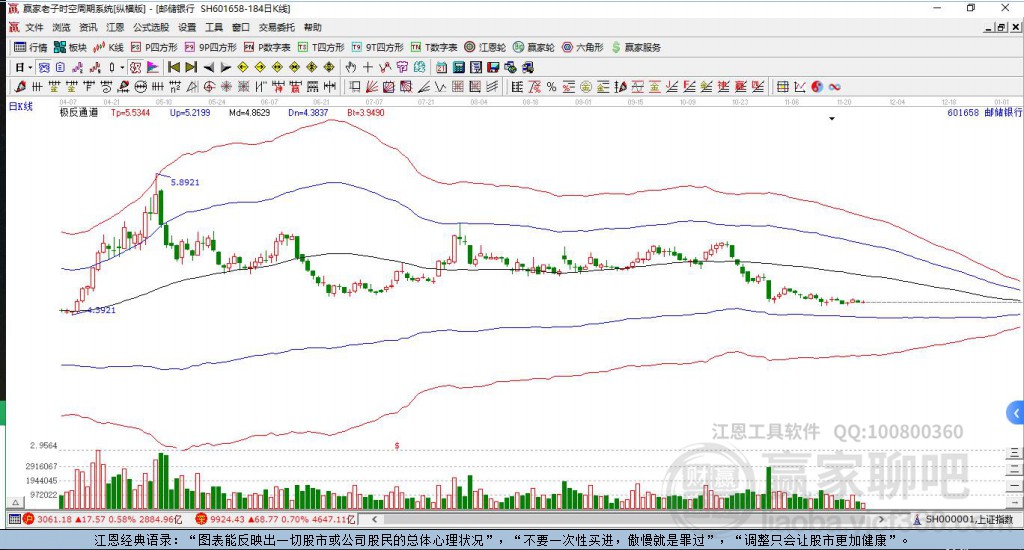Image resolution: width=1024 pixels, height=550 pixels.
Task: Click the 5.8921 price high label
Action: point(185,182)
